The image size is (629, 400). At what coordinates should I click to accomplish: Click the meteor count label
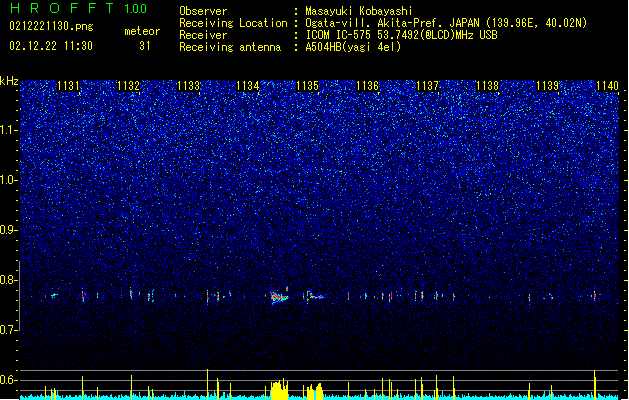[x=142, y=31]
